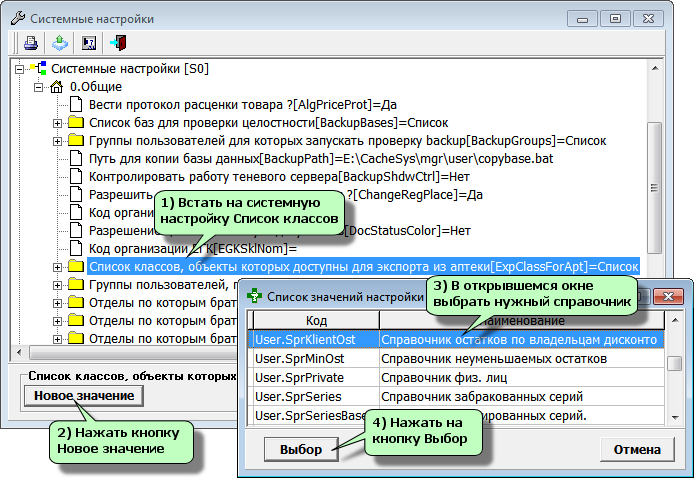The height and width of the screenshot is (478, 694).
Task: Click the exit door icon in the toolbar
Action: (117, 43)
